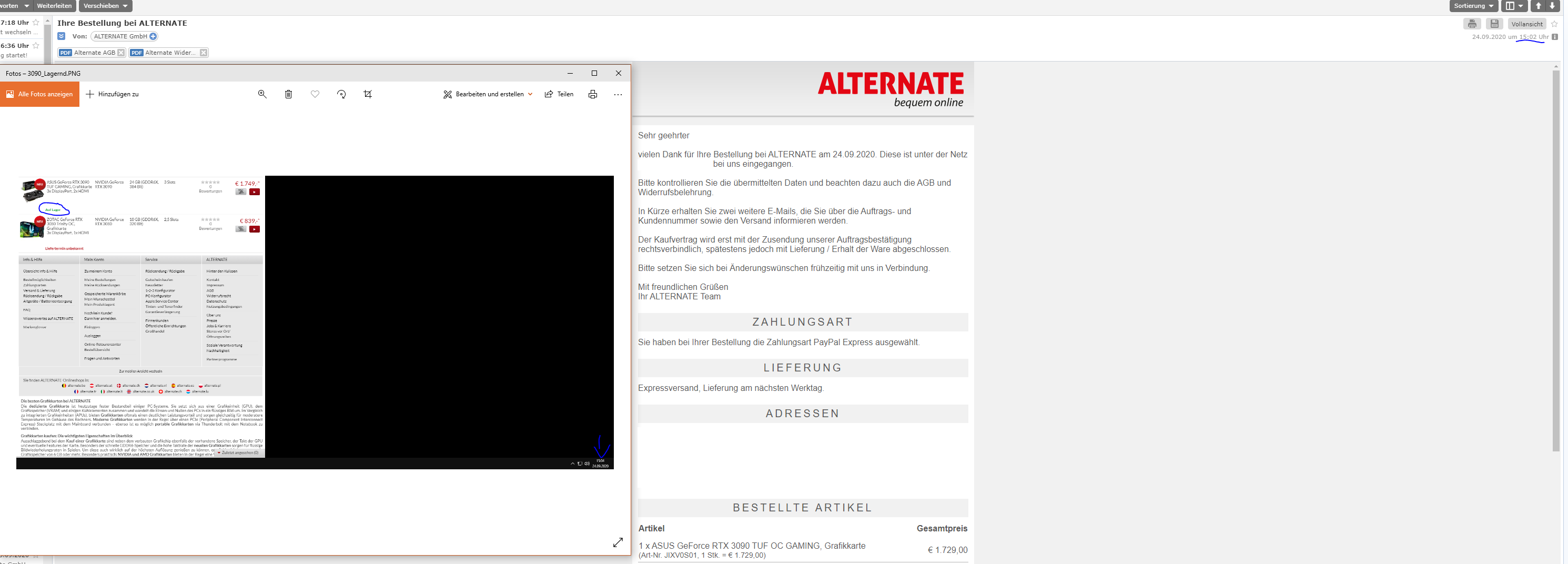Open the Alternate Wider... PDF attachment
1568x564 pixels.
pos(164,53)
